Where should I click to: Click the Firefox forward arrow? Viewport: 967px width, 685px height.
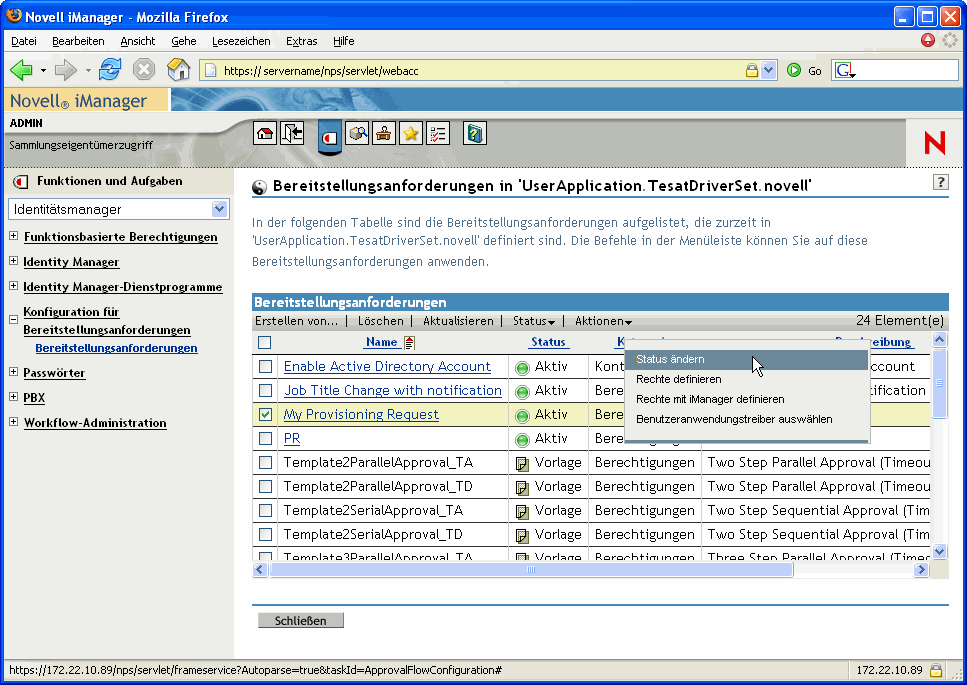(x=65, y=70)
